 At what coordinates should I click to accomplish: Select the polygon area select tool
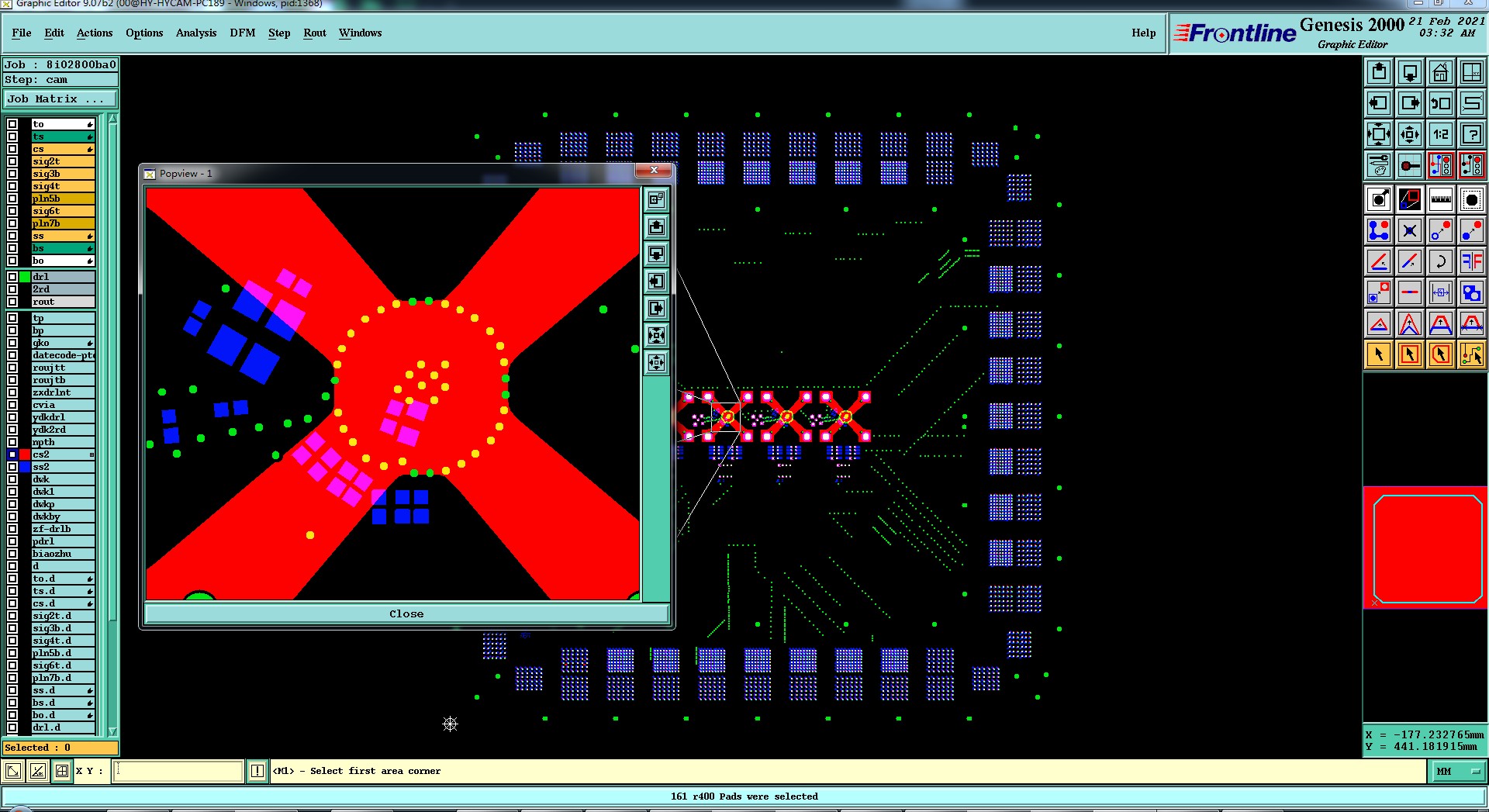(1441, 354)
